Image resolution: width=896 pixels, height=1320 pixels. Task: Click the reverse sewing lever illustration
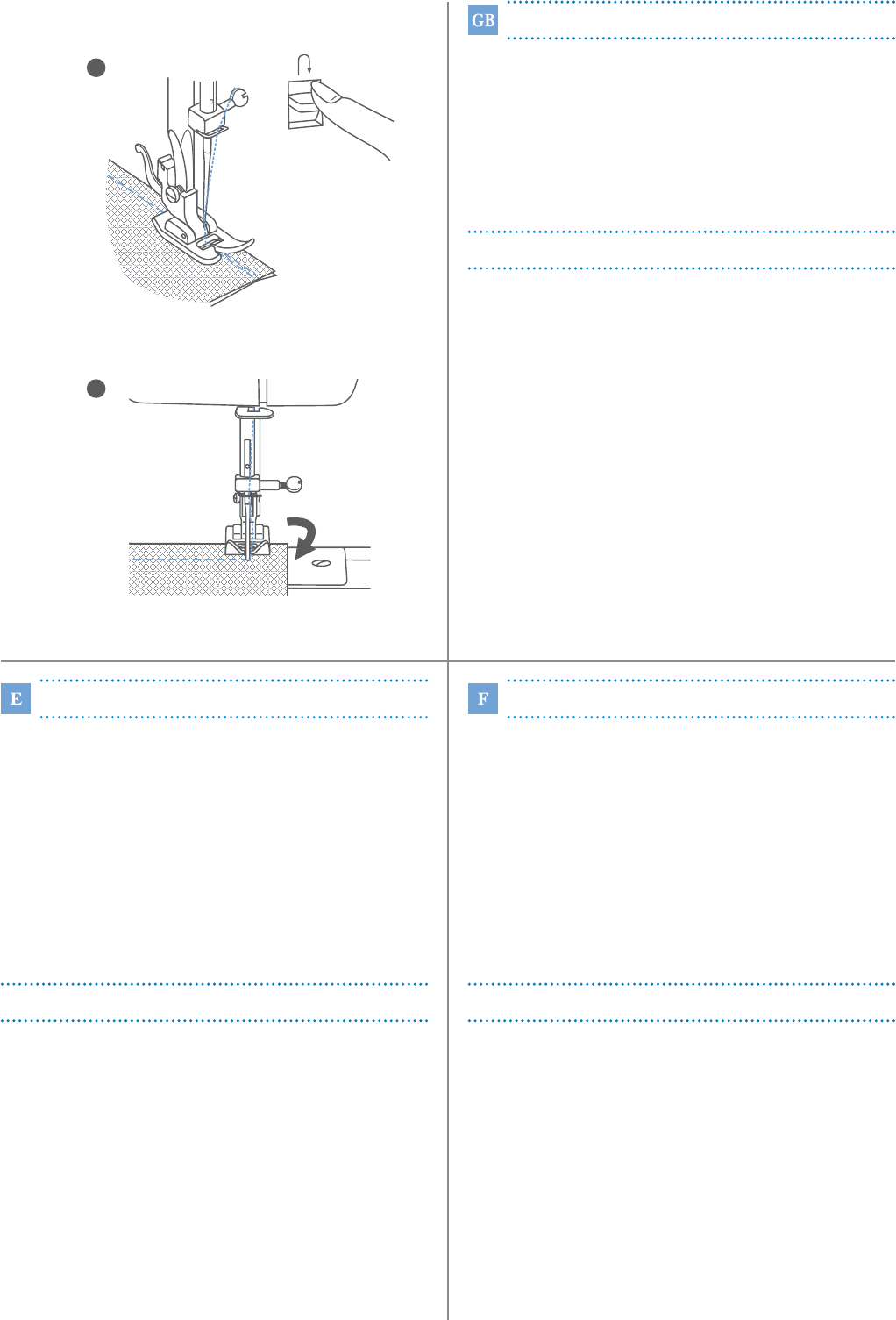pos(304,103)
